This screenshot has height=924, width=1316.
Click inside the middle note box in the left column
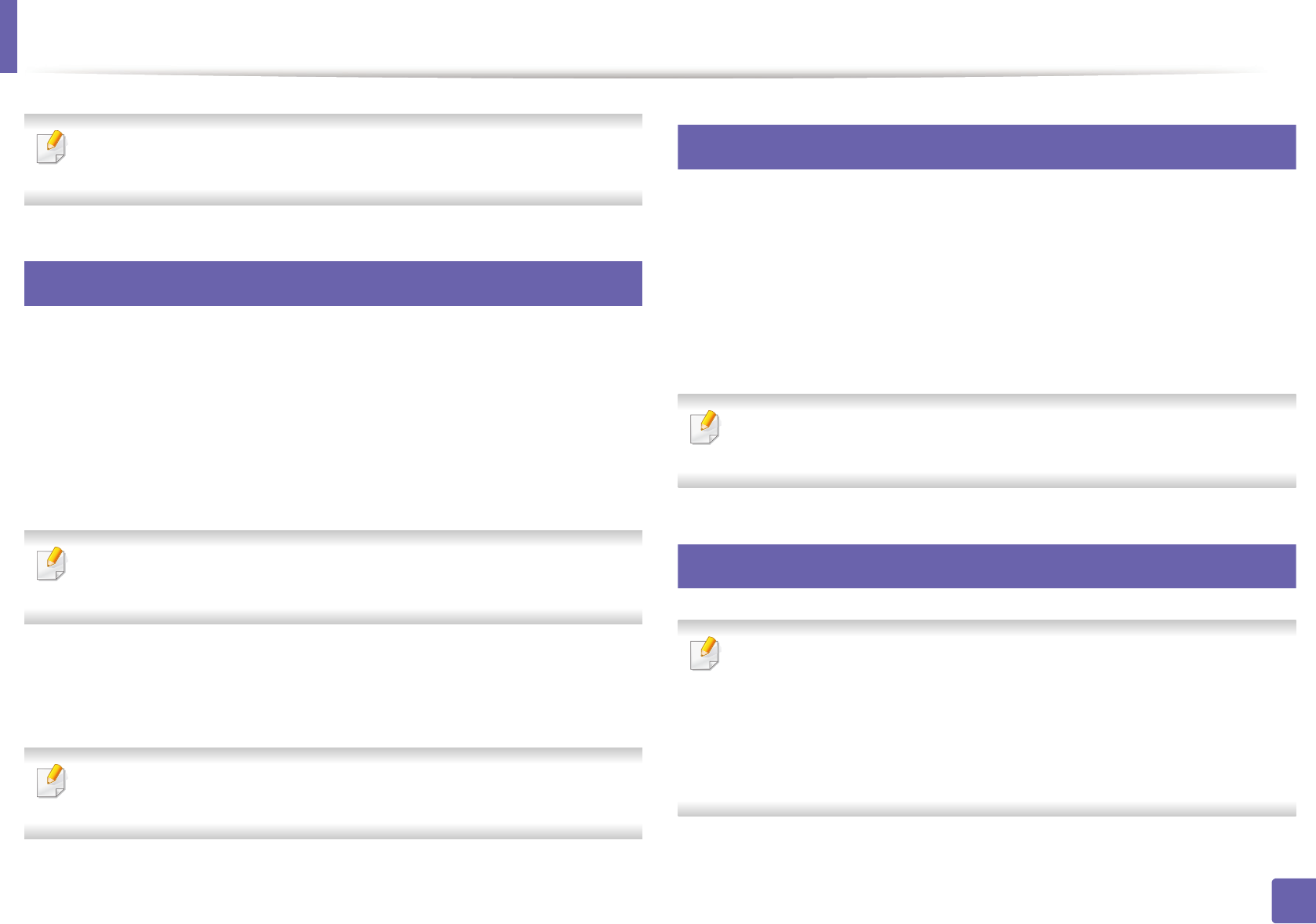pos(333,577)
